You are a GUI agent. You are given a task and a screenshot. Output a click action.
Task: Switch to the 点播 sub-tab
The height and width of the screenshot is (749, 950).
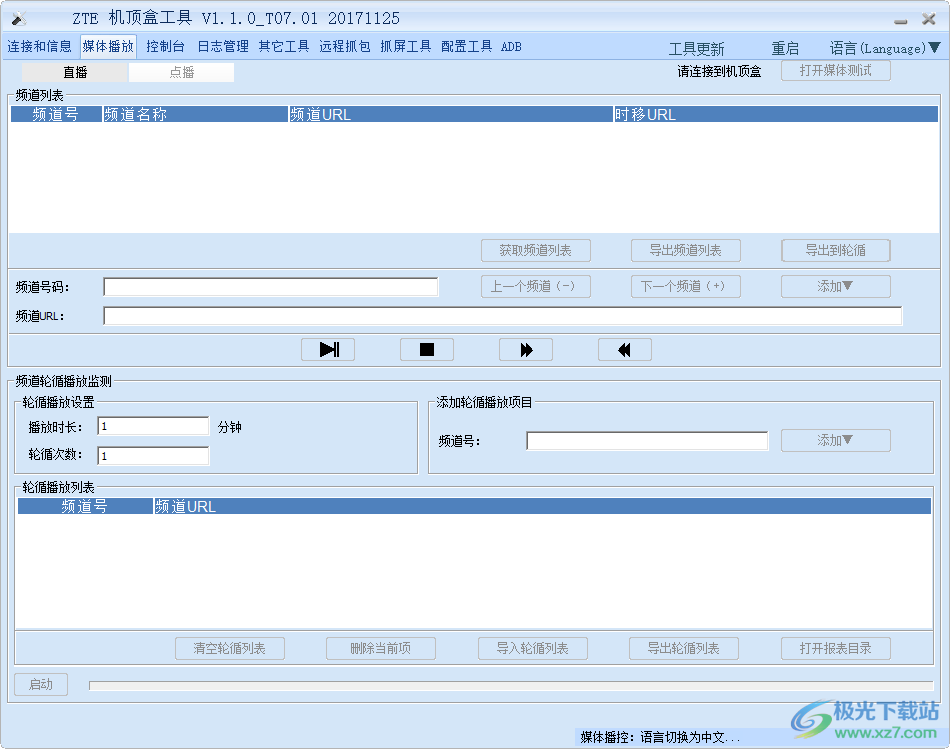(x=181, y=72)
